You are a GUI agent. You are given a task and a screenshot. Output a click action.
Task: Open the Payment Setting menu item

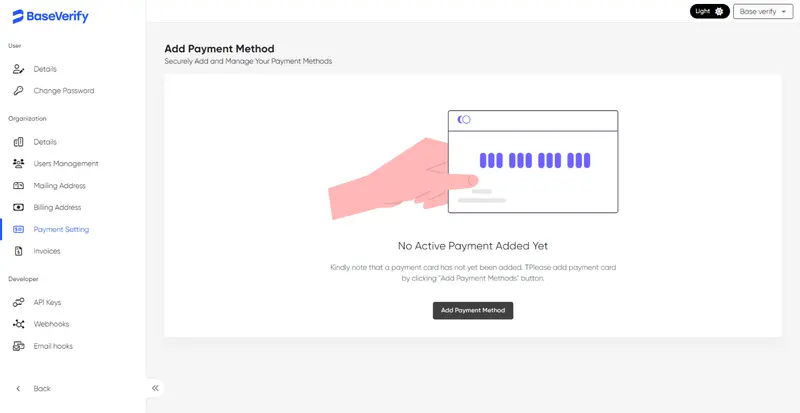(x=61, y=229)
